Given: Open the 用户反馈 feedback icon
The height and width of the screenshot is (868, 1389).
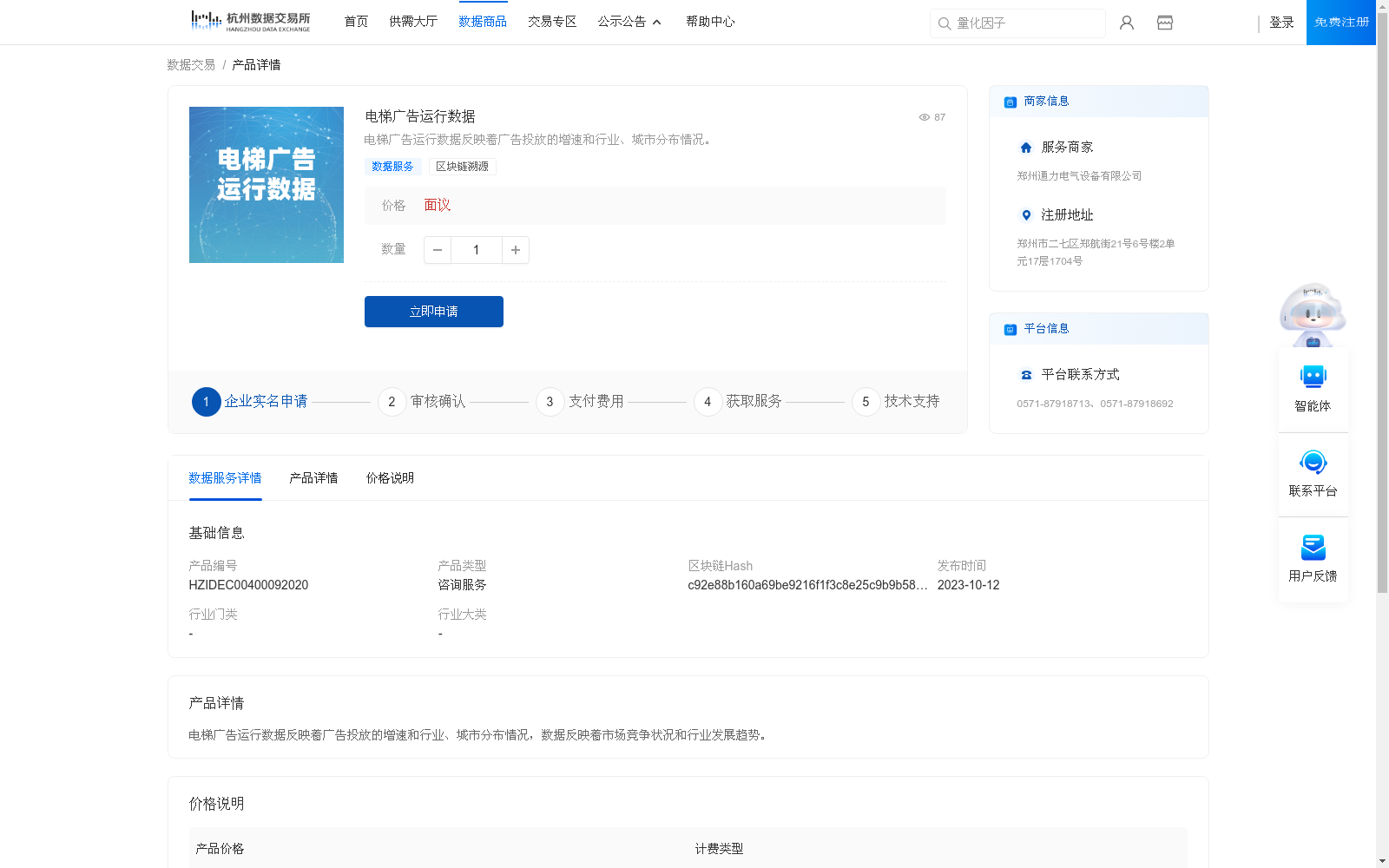Looking at the screenshot, I should (1313, 547).
